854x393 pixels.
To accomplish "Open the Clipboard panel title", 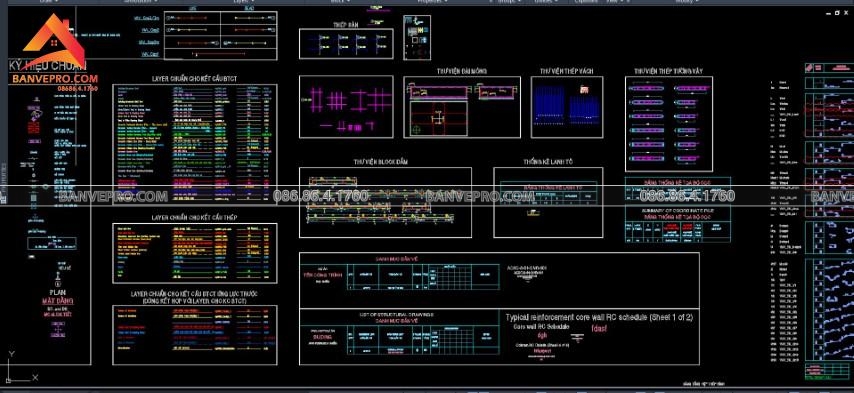I will (587, 2).
